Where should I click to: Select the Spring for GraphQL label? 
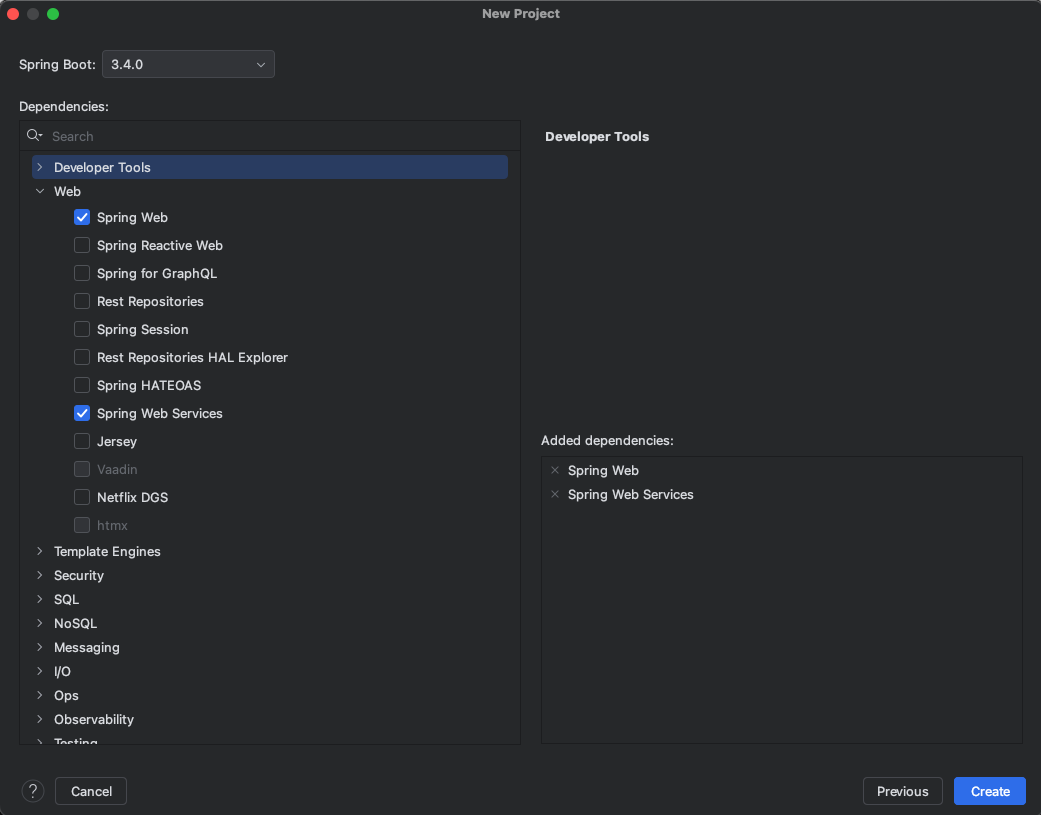click(x=157, y=273)
